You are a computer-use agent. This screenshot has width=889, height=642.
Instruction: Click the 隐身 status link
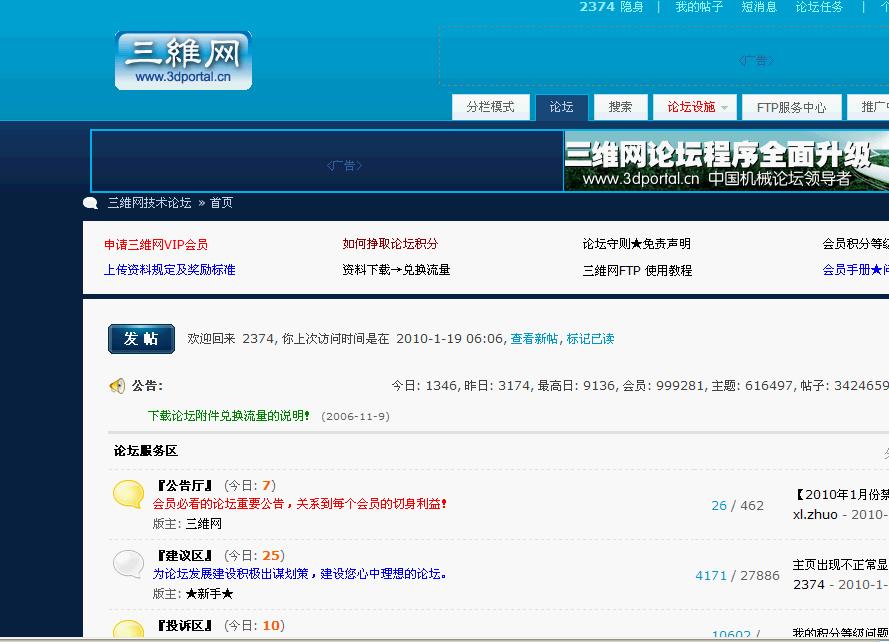click(632, 7)
